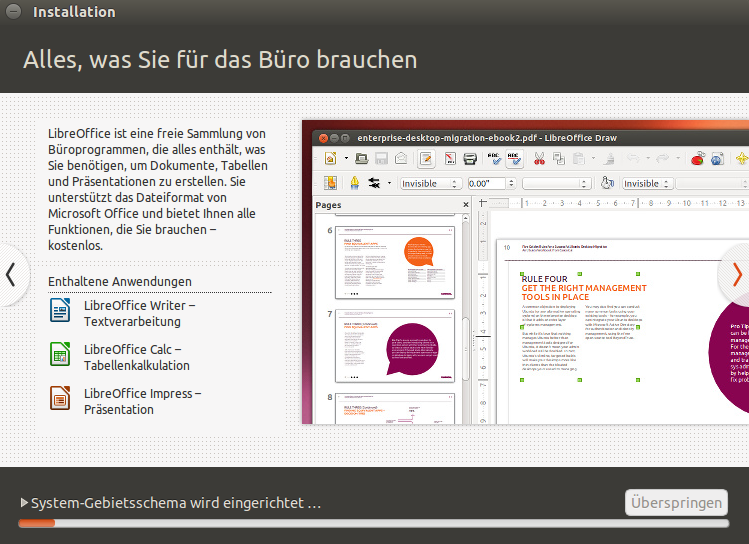Go to the previous slide arrow
The image size is (749, 544).
point(11,275)
